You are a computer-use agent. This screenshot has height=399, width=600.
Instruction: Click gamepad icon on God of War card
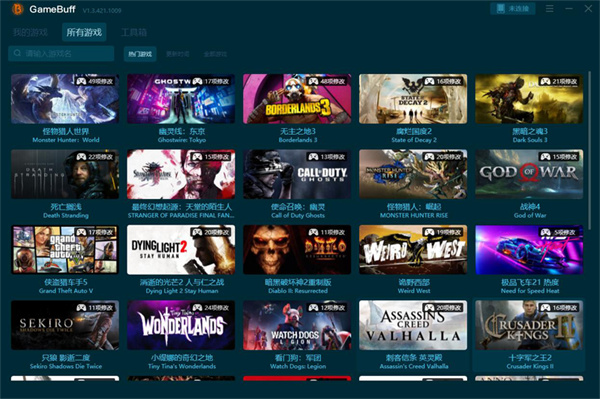(x=545, y=156)
